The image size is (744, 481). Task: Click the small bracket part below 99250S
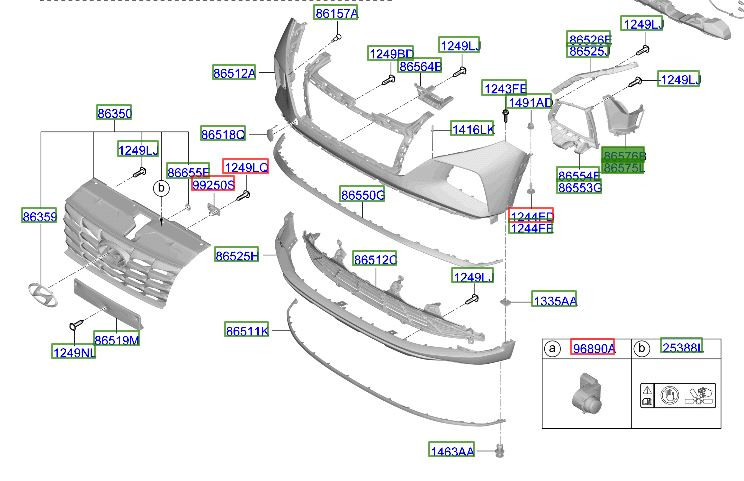point(212,208)
